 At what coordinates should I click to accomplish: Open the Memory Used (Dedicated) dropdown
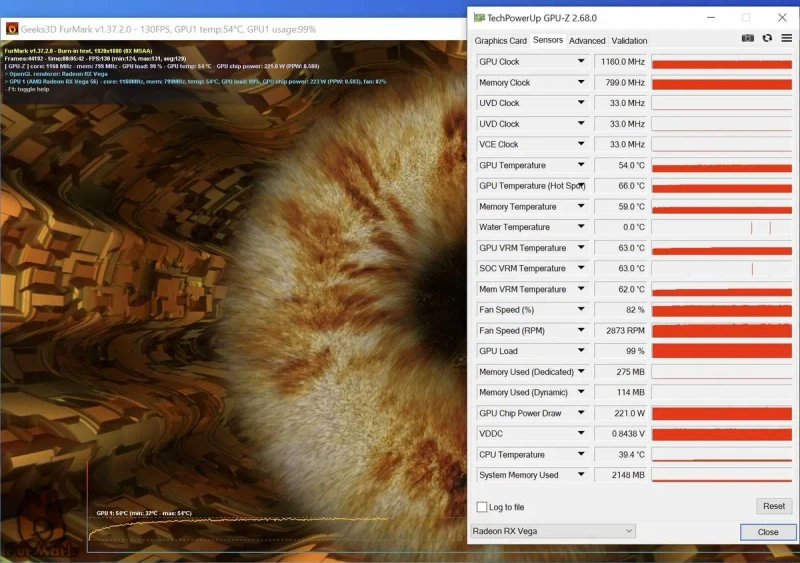point(581,372)
